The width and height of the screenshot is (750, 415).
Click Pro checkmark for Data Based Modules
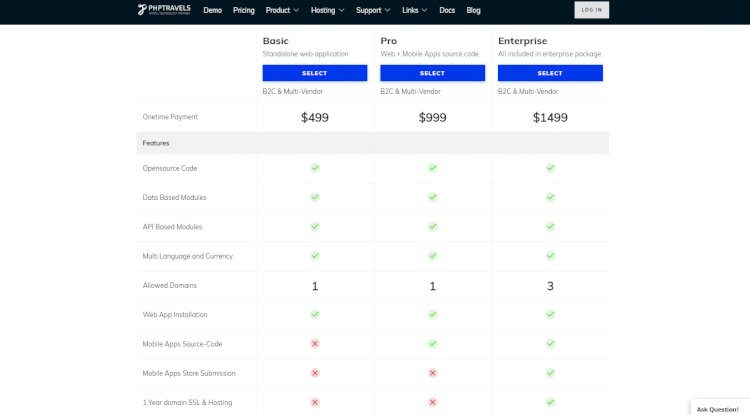click(x=432, y=197)
